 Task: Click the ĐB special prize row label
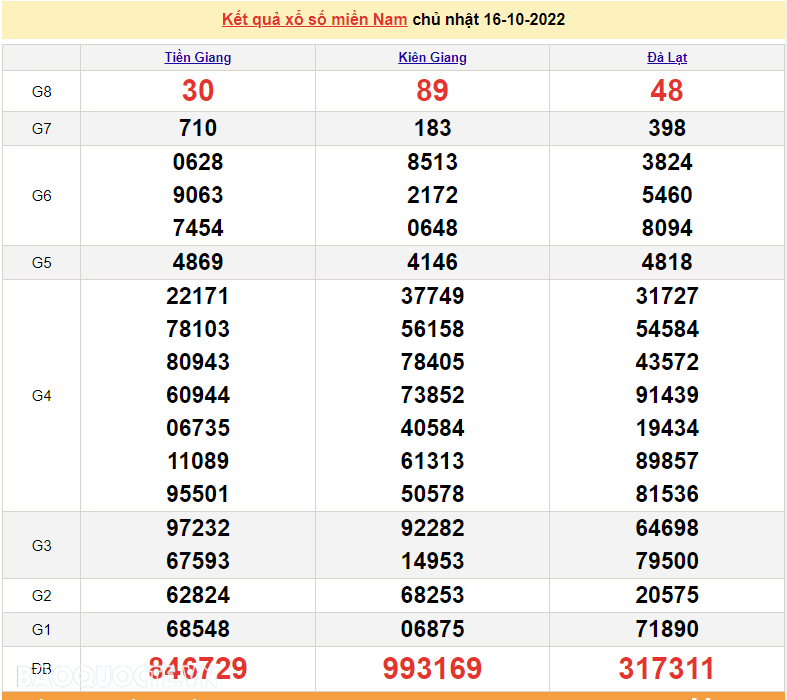41,668
